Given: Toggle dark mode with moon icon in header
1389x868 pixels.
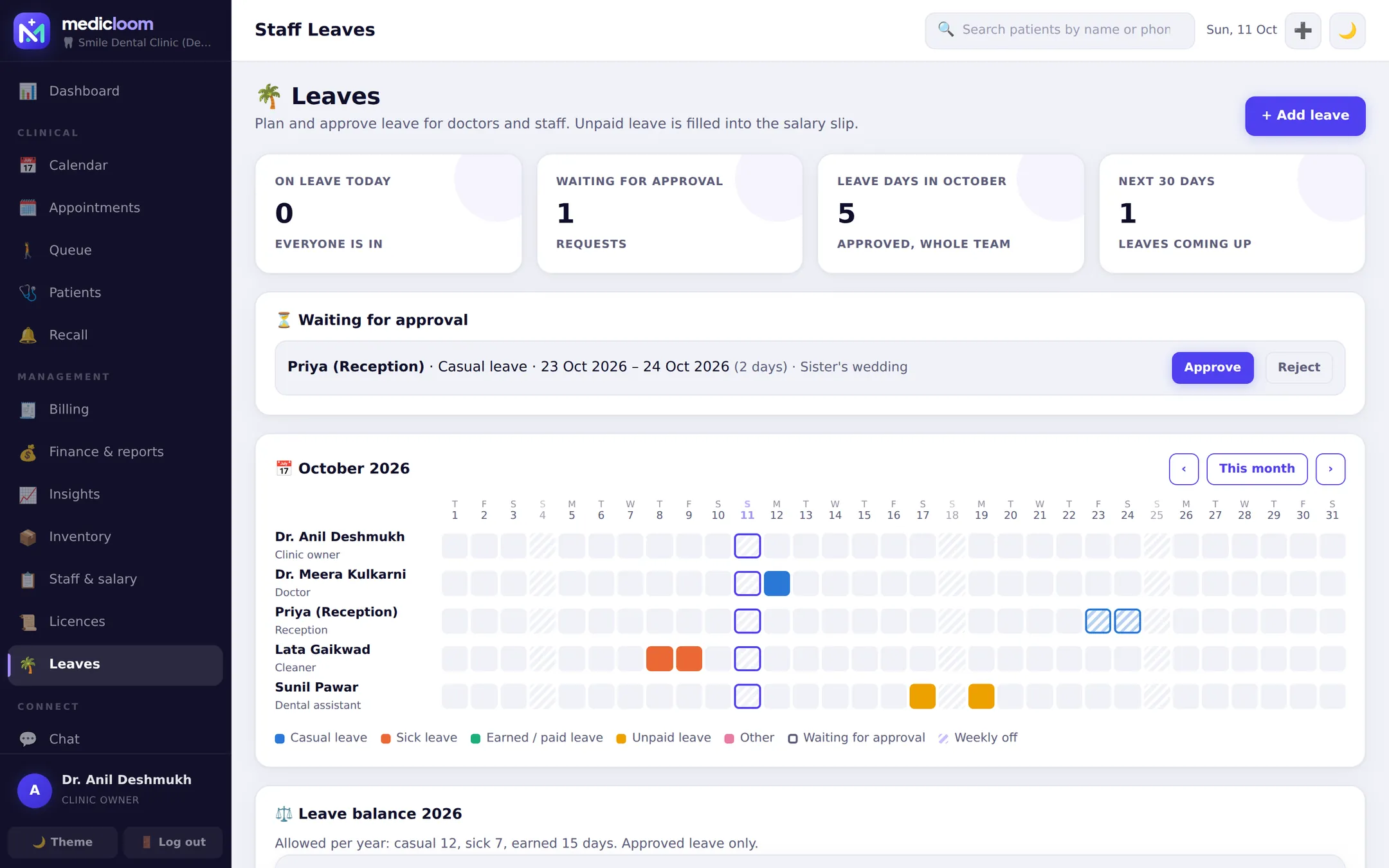Looking at the screenshot, I should (x=1347, y=30).
